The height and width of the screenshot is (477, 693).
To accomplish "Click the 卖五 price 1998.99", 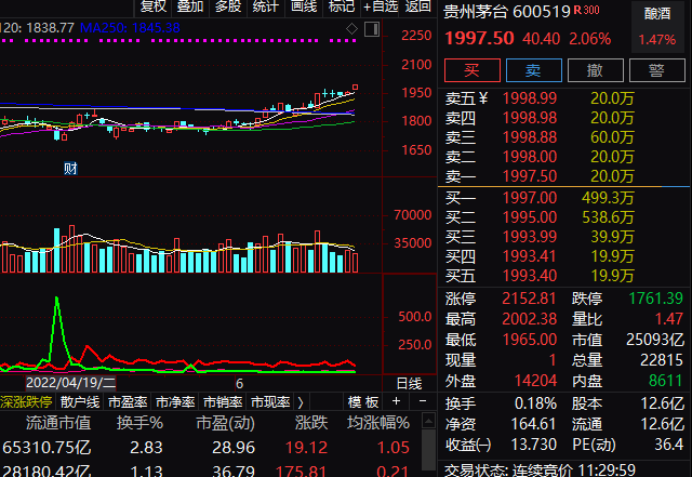I will (x=529, y=98).
